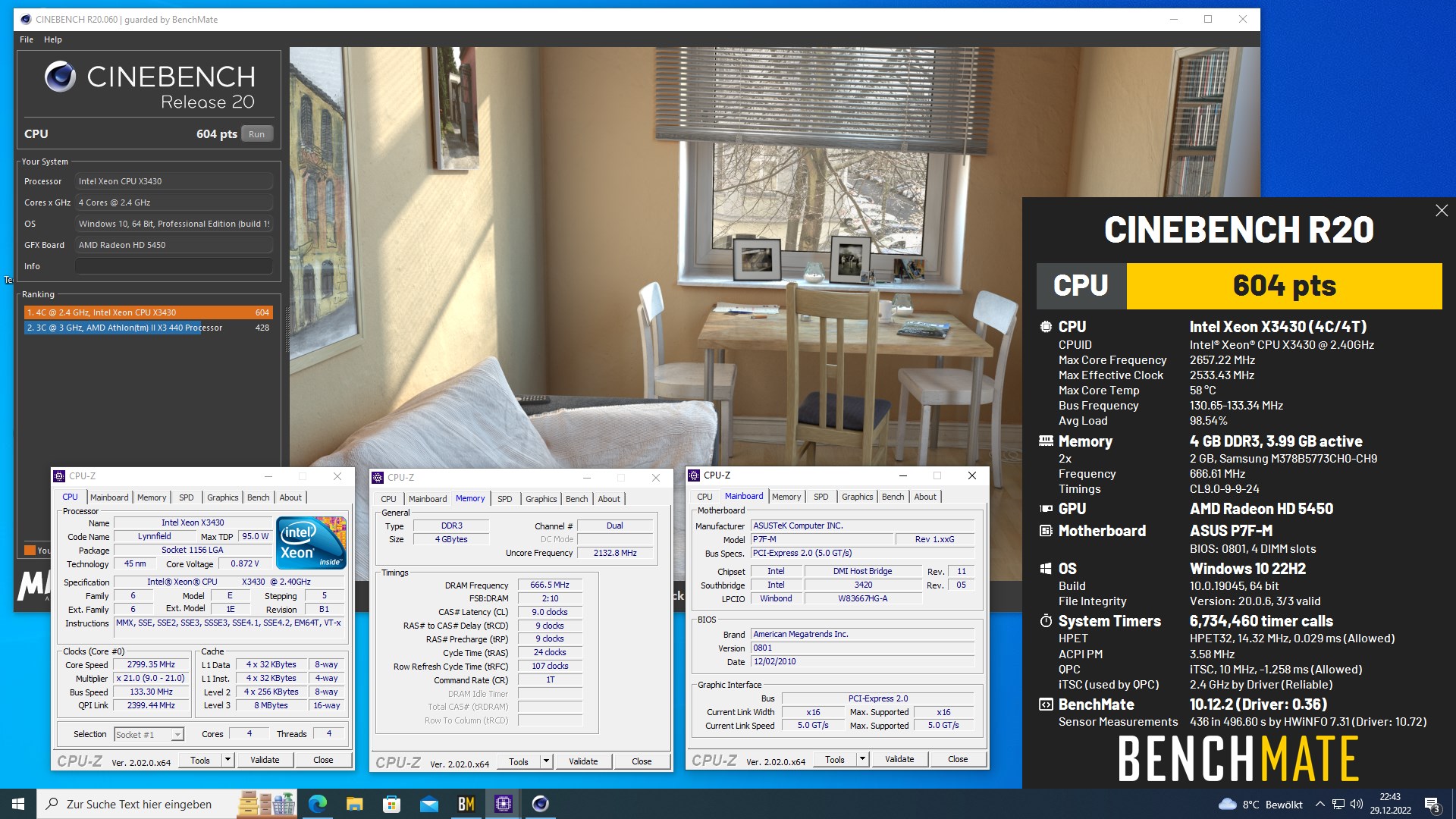Image resolution: width=1456 pixels, height=819 pixels.
Task: Switch to SPD tab in CPU-Z Memory window
Action: coord(505,499)
